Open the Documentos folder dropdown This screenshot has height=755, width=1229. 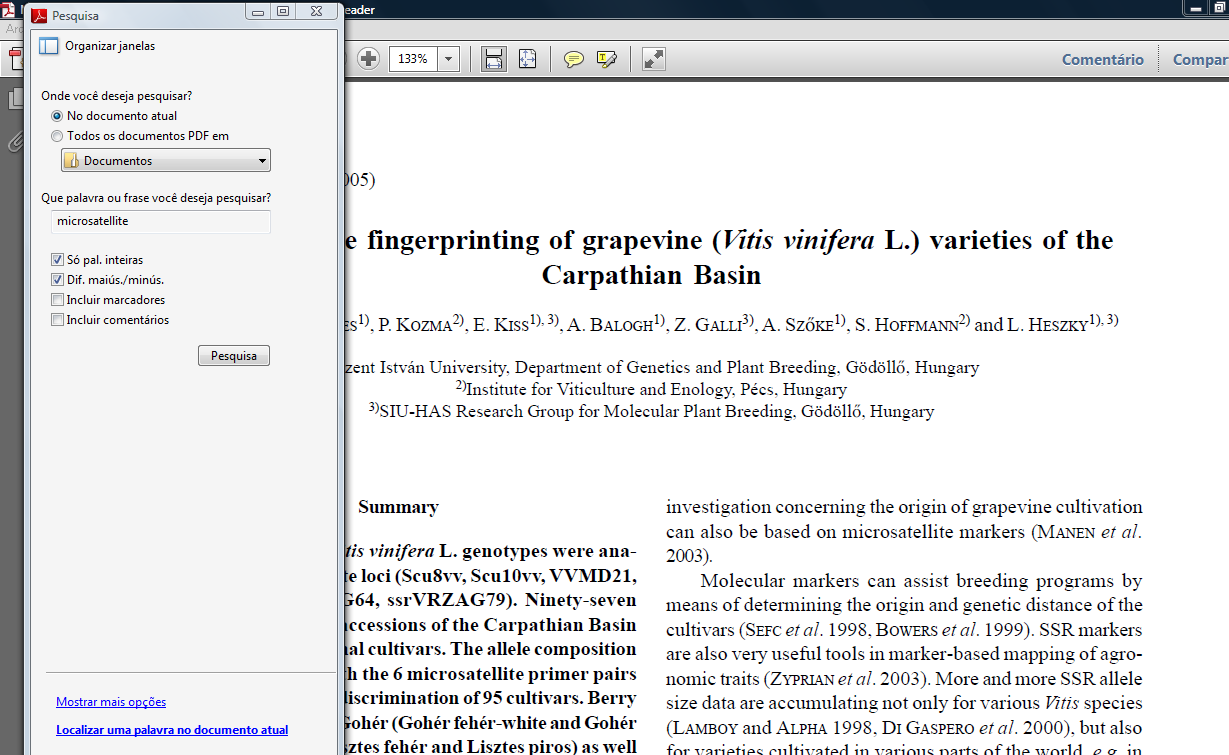165,161
